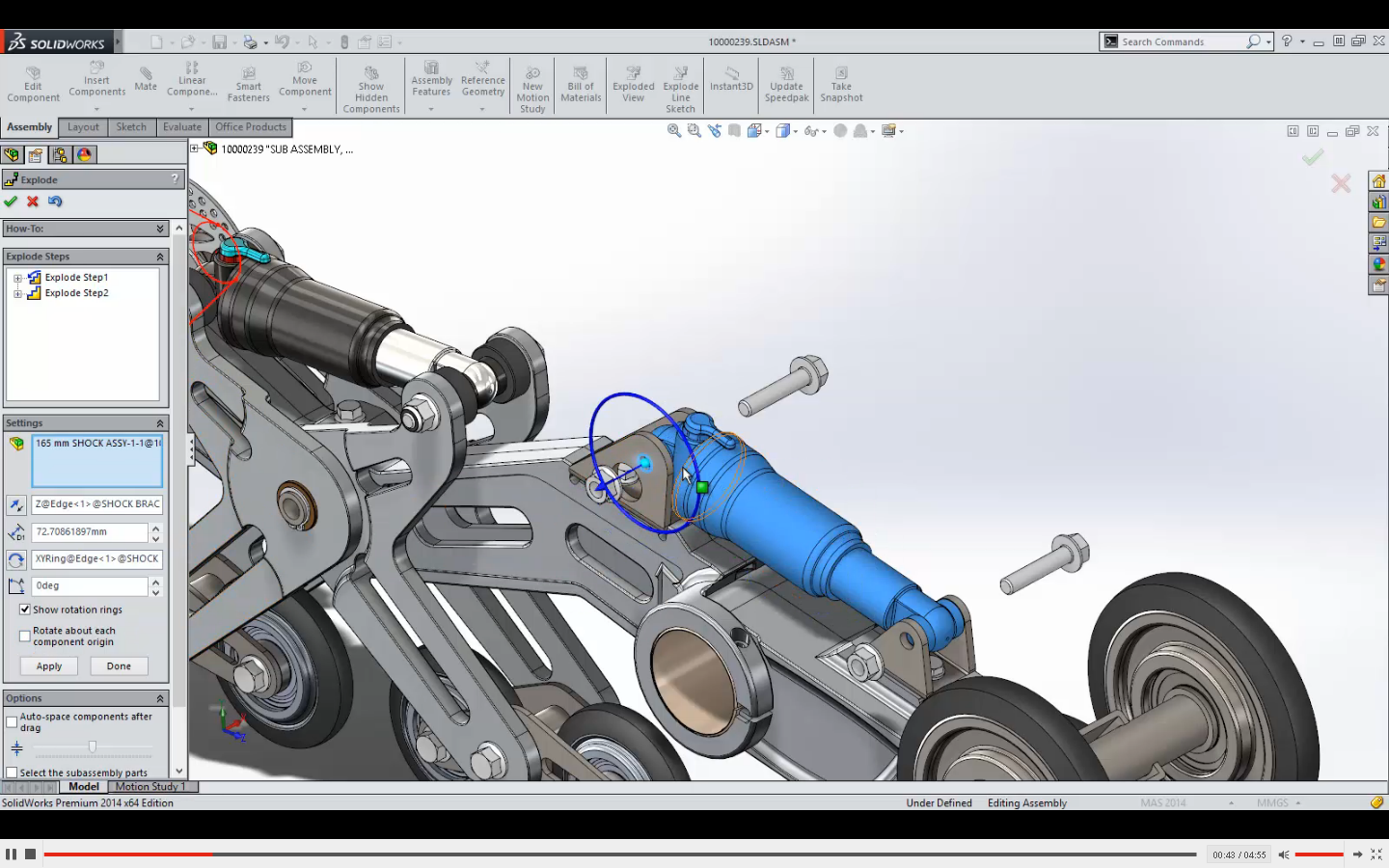Image resolution: width=1389 pixels, height=868 pixels.
Task: Collapse the Explode Steps section
Action: click(x=162, y=256)
